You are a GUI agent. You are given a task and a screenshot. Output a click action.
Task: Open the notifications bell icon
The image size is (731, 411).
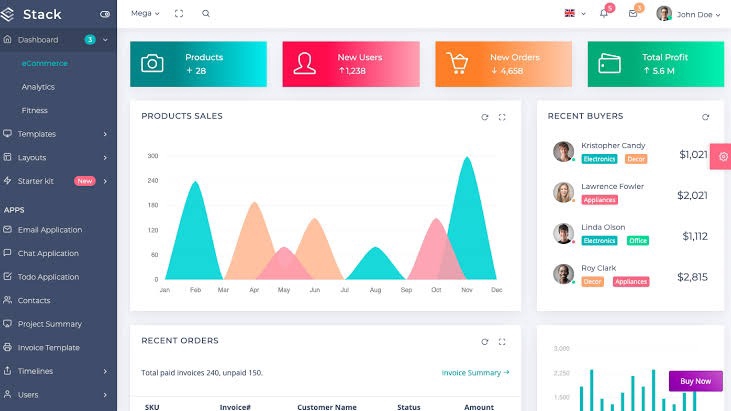pyautogui.click(x=604, y=14)
